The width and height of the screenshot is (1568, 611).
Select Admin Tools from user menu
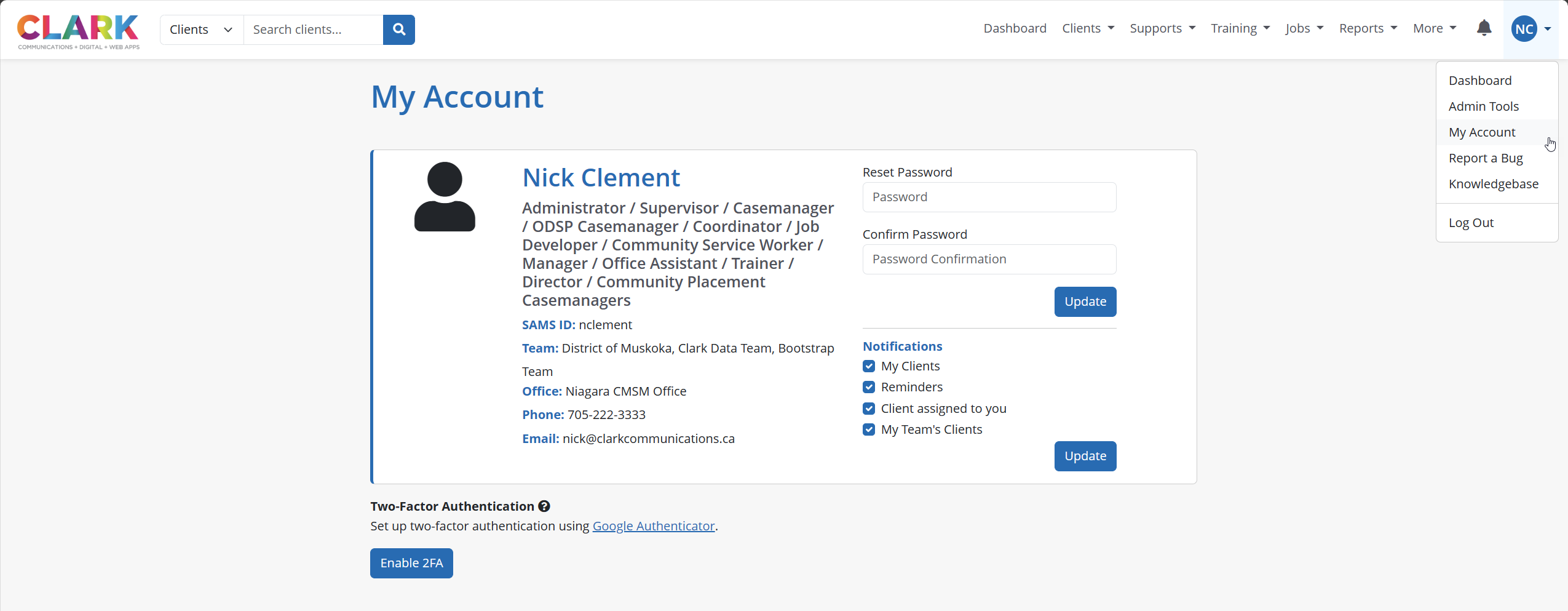pos(1483,106)
